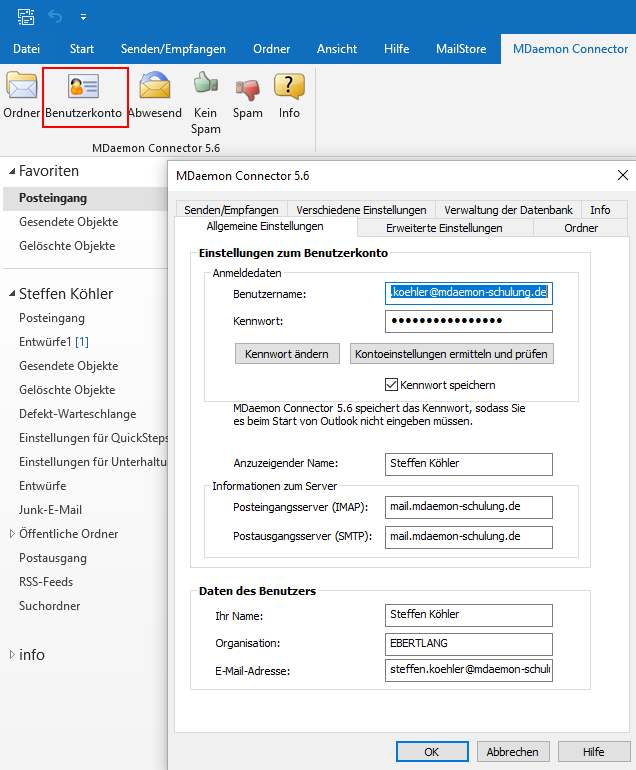Expand the Öffentliche Ordner tree node
The height and width of the screenshot is (770, 636).
click(11, 534)
